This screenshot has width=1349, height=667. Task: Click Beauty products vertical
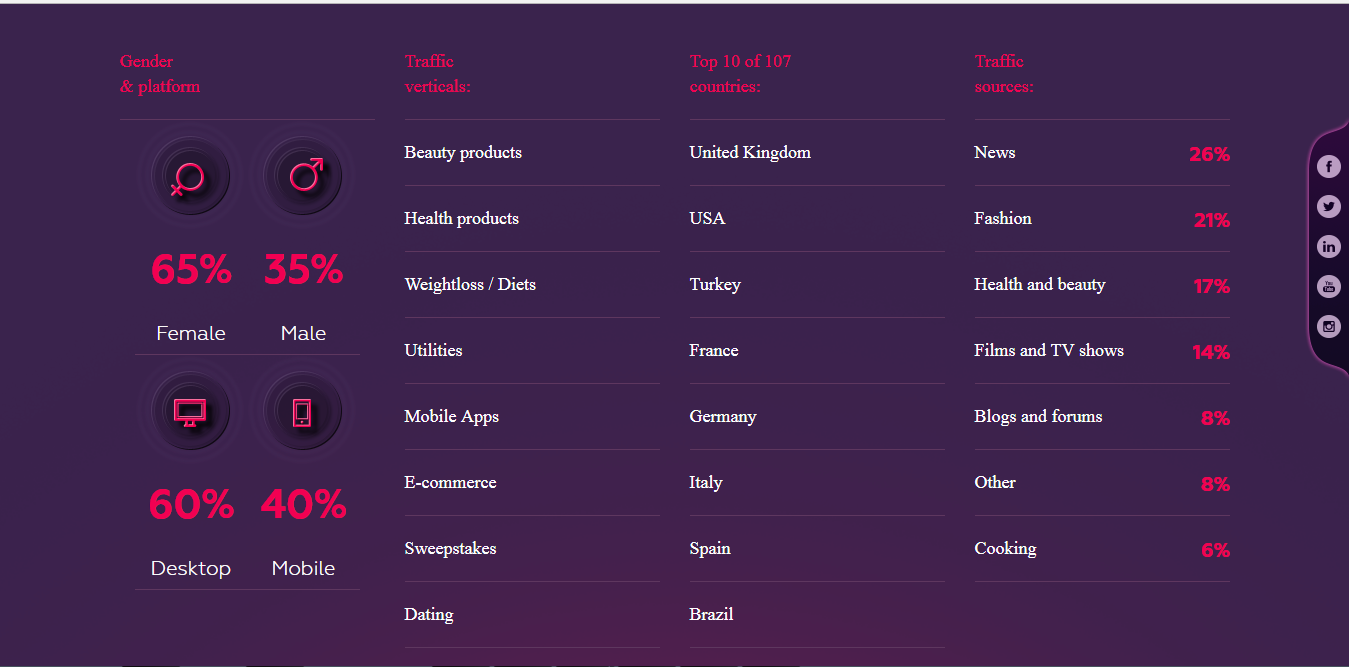point(463,153)
